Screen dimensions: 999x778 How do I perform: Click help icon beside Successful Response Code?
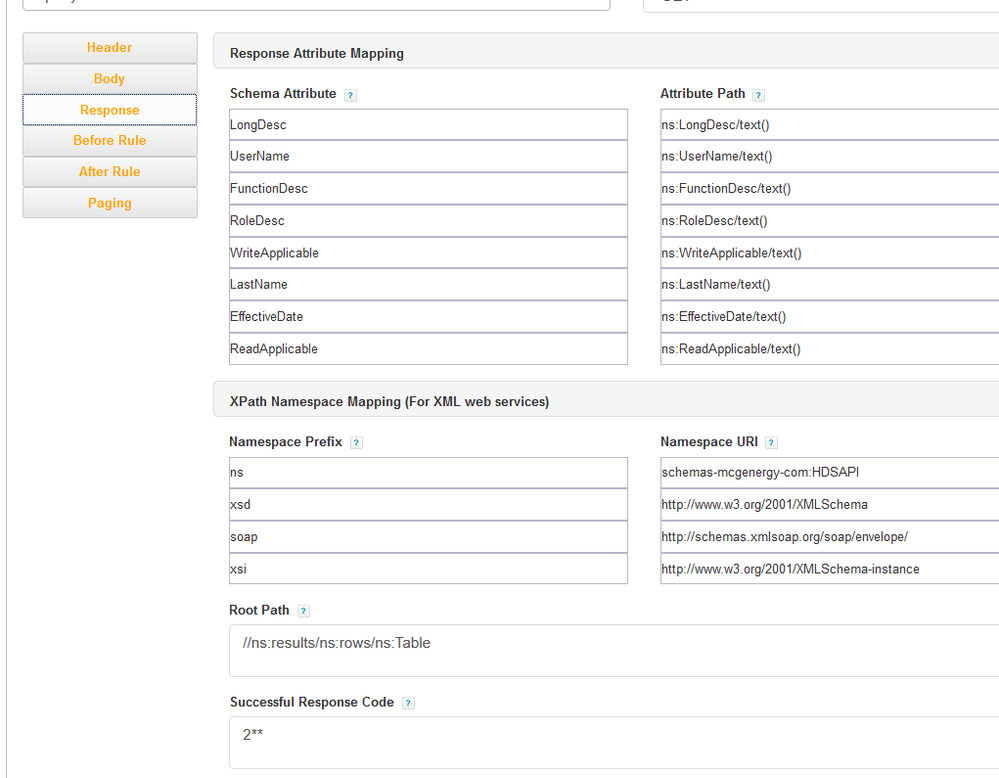tap(408, 703)
